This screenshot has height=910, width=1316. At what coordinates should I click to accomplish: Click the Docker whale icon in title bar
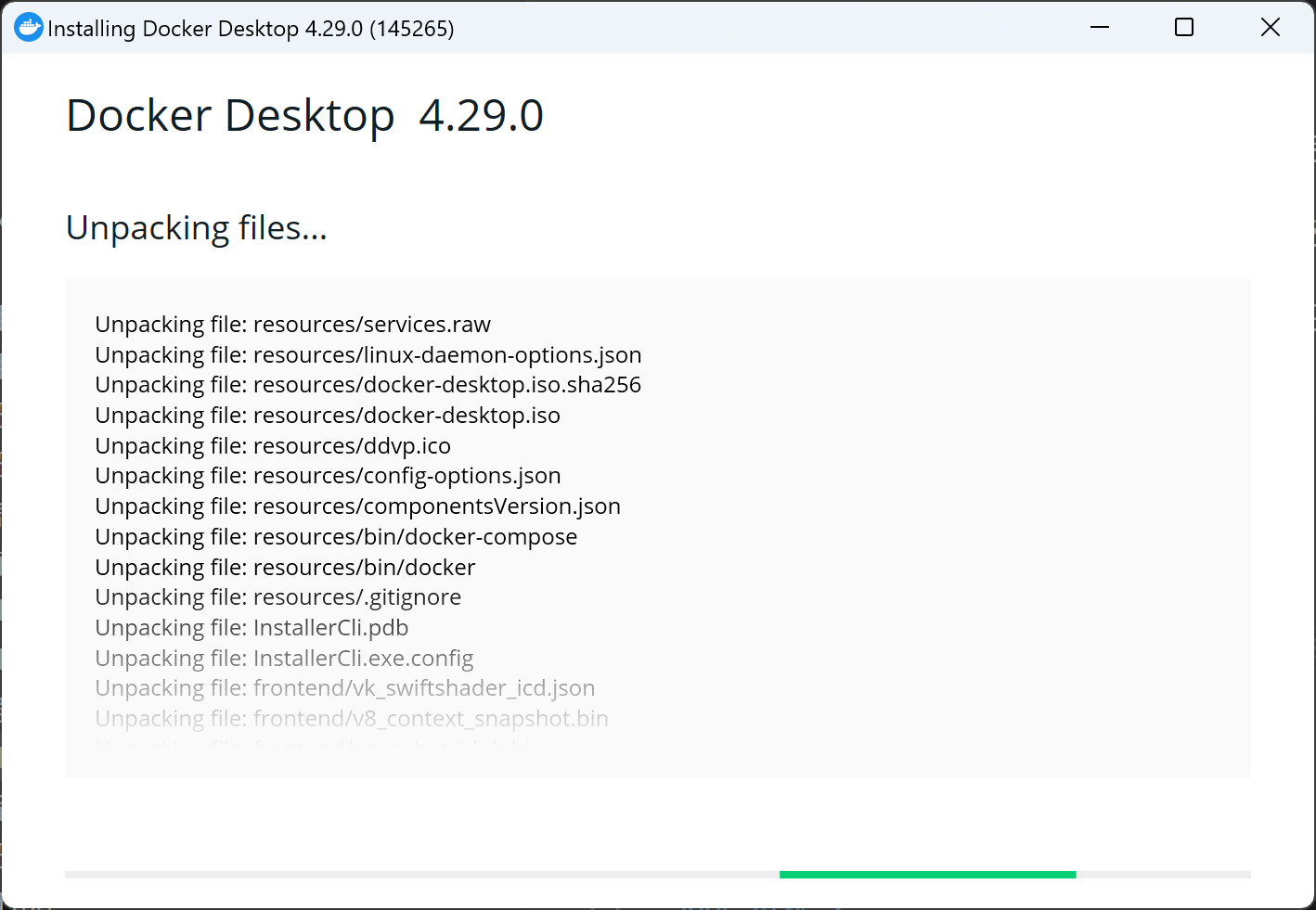pyautogui.click(x=29, y=28)
